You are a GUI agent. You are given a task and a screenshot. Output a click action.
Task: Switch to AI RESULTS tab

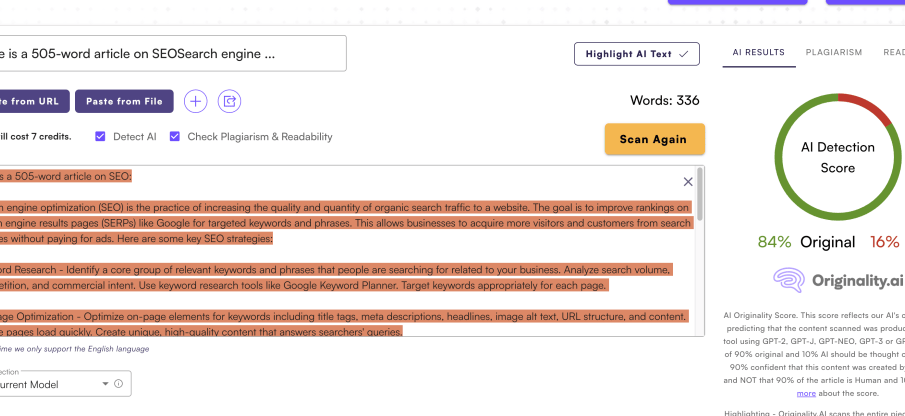click(x=758, y=53)
